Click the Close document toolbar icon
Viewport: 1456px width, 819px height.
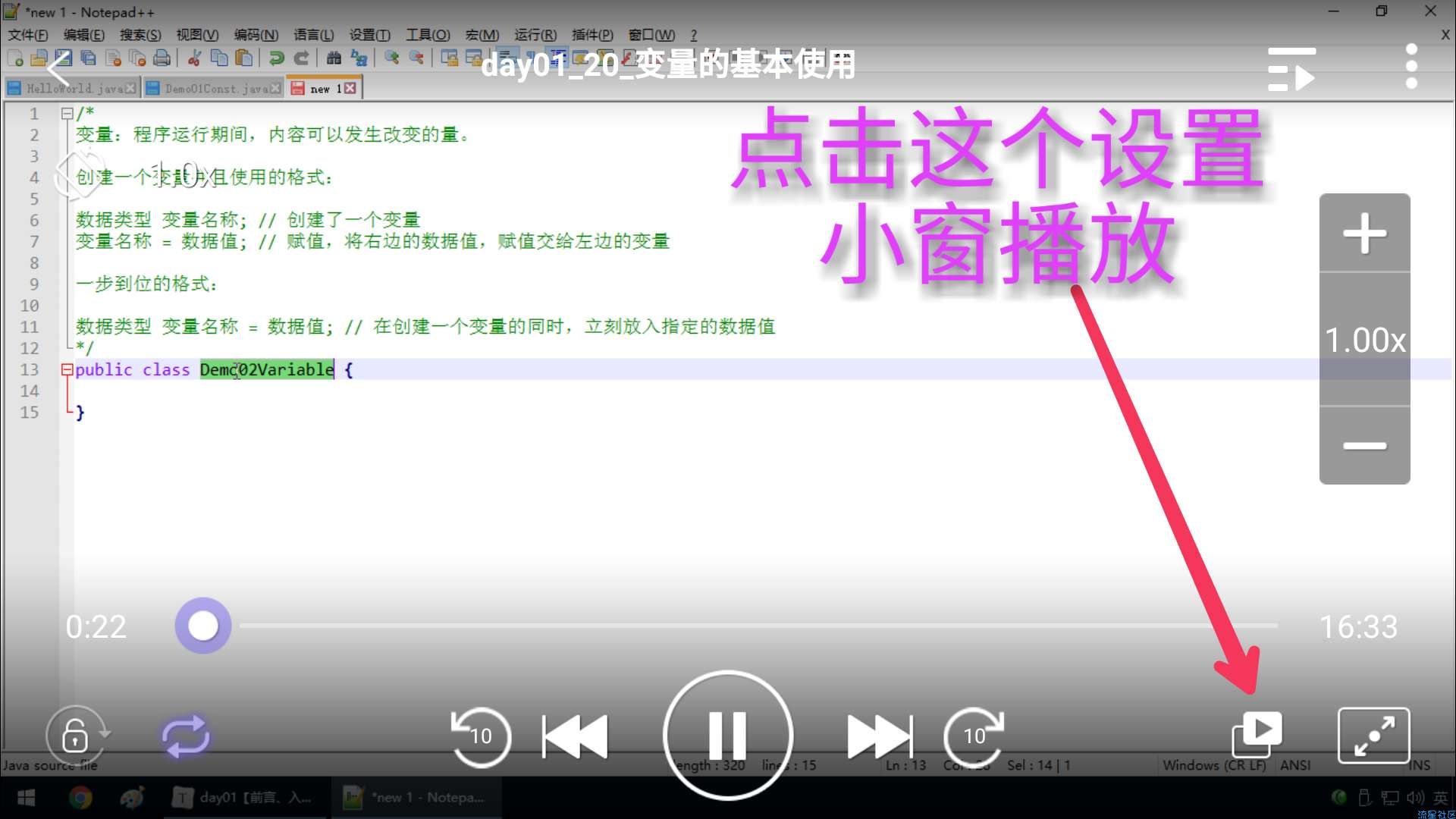113,58
